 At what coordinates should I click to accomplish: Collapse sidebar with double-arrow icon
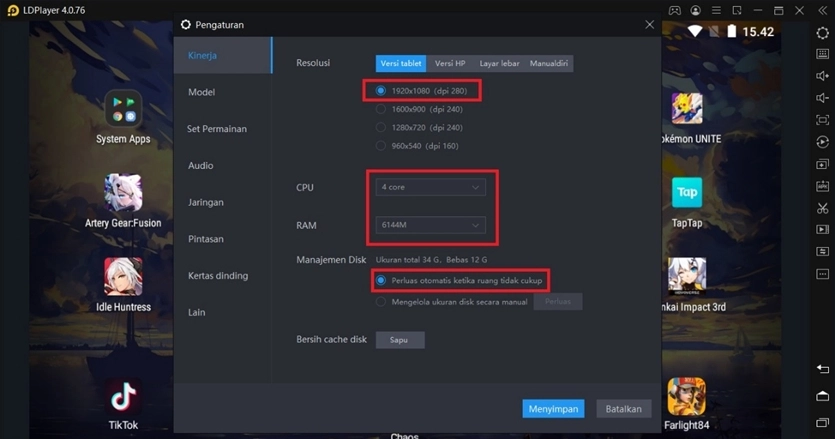[x=823, y=11]
